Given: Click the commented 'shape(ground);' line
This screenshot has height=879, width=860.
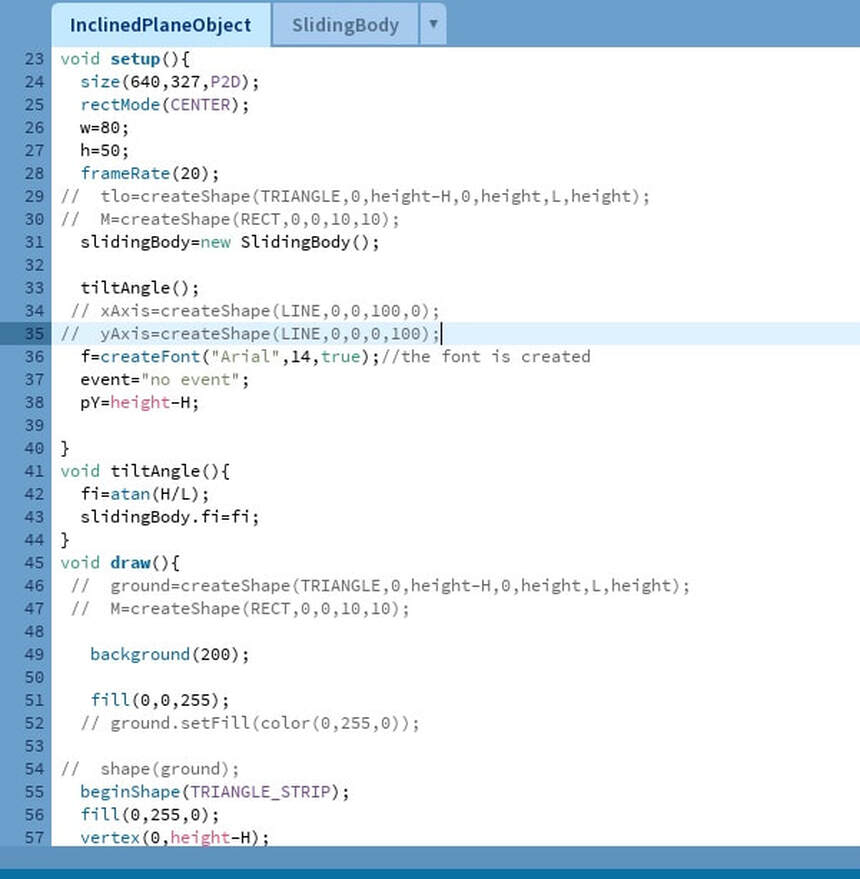Looking at the screenshot, I should pyautogui.click(x=150, y=769).
